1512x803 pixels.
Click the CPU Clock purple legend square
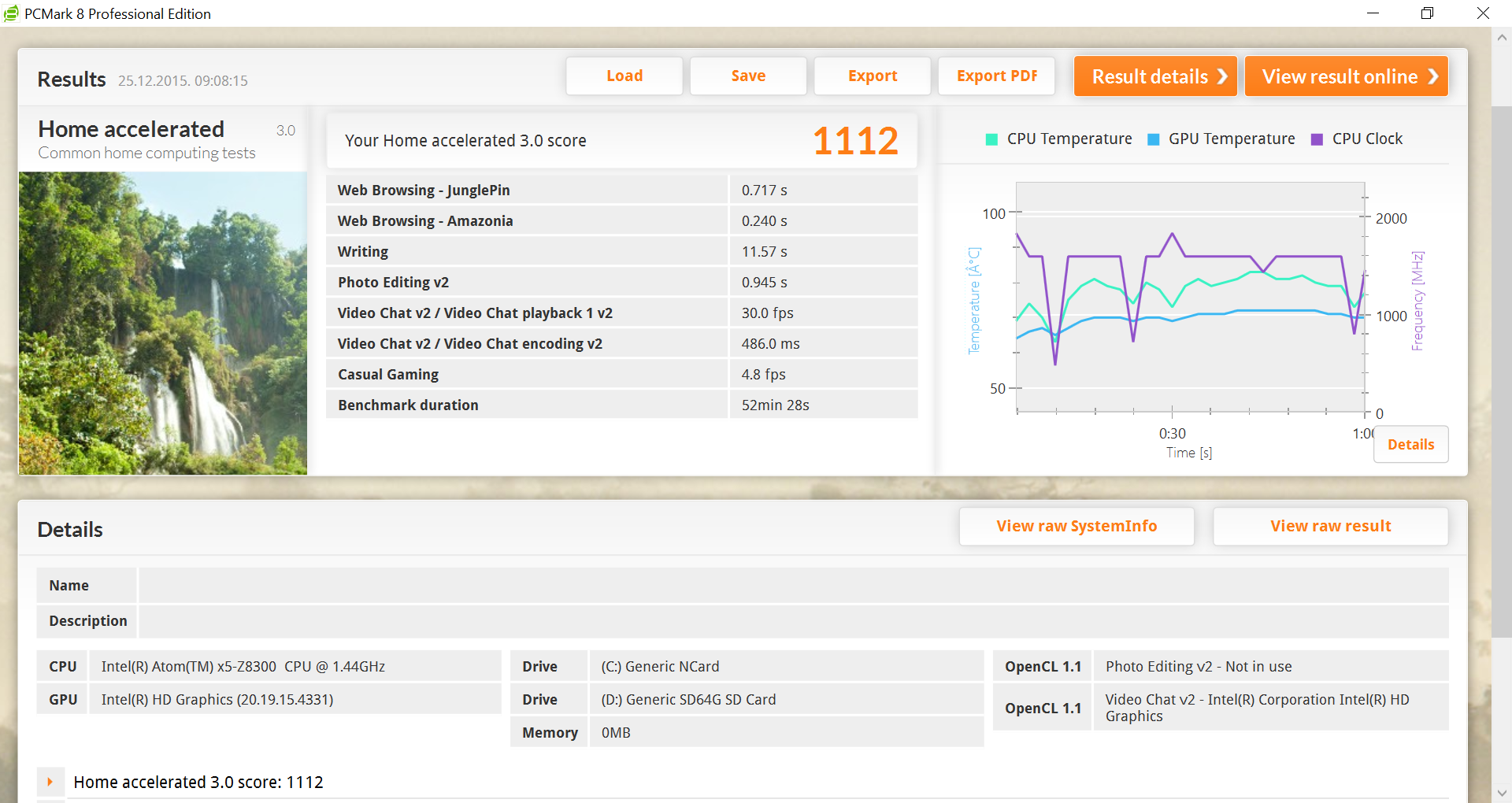[1316, 139]
